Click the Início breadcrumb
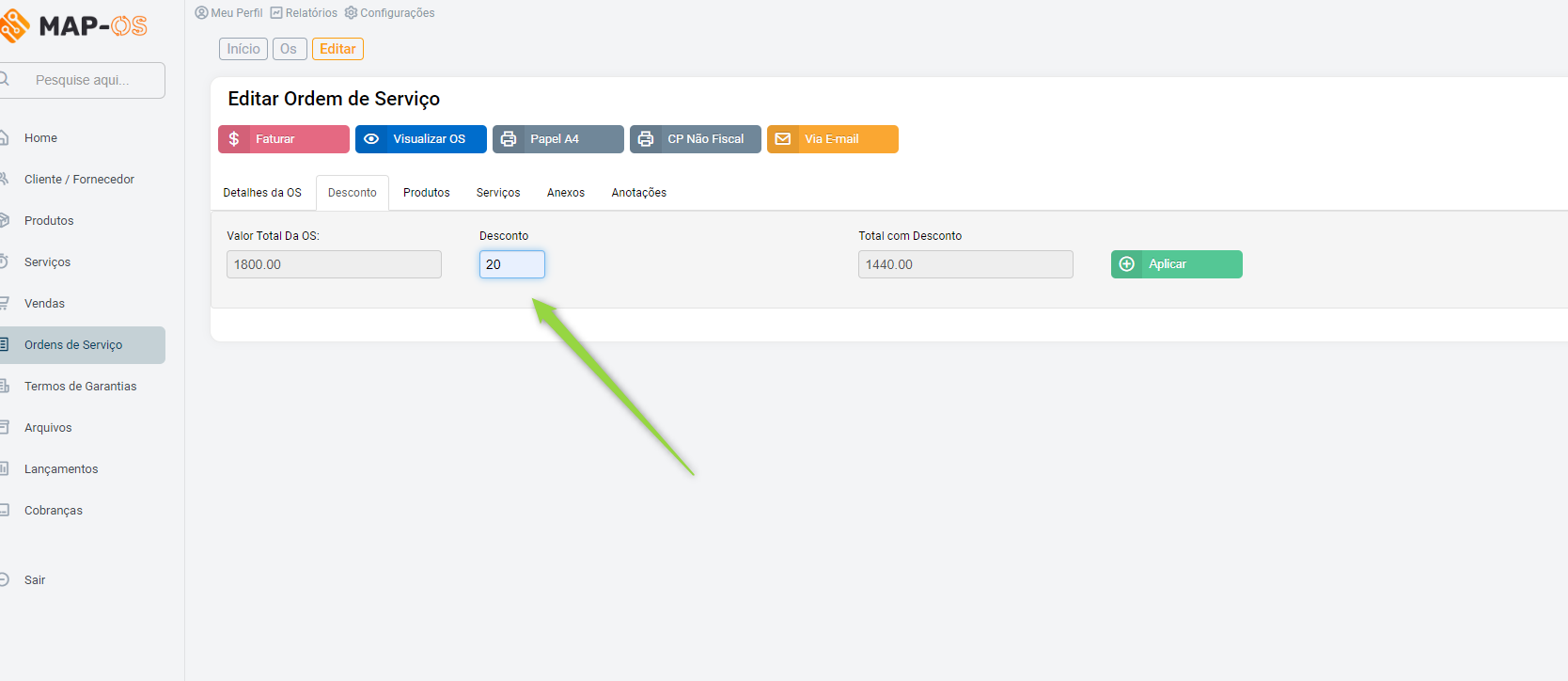Image resolution: width=1568 pixels, height=681 pixels. click(x=243, y=49)
